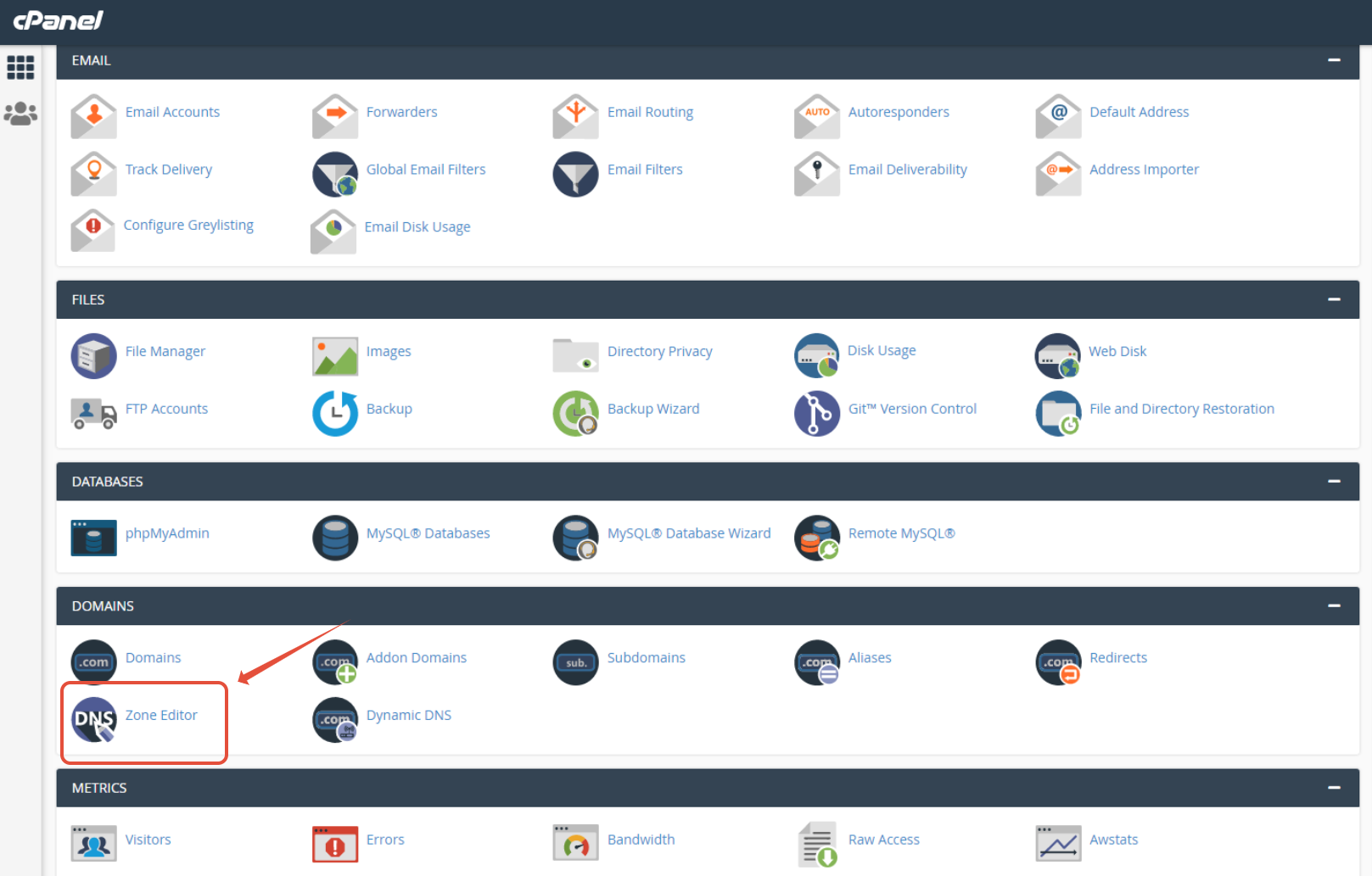Open the Configure Greylisting icon
This screenshot has width=1372, height=876.
pos(92,230)
